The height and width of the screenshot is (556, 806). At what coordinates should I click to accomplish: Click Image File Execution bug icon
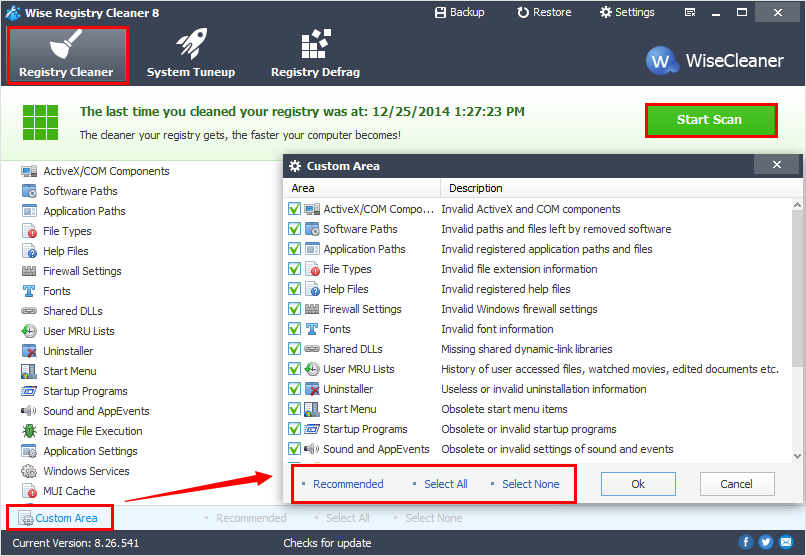click(29, 431)
